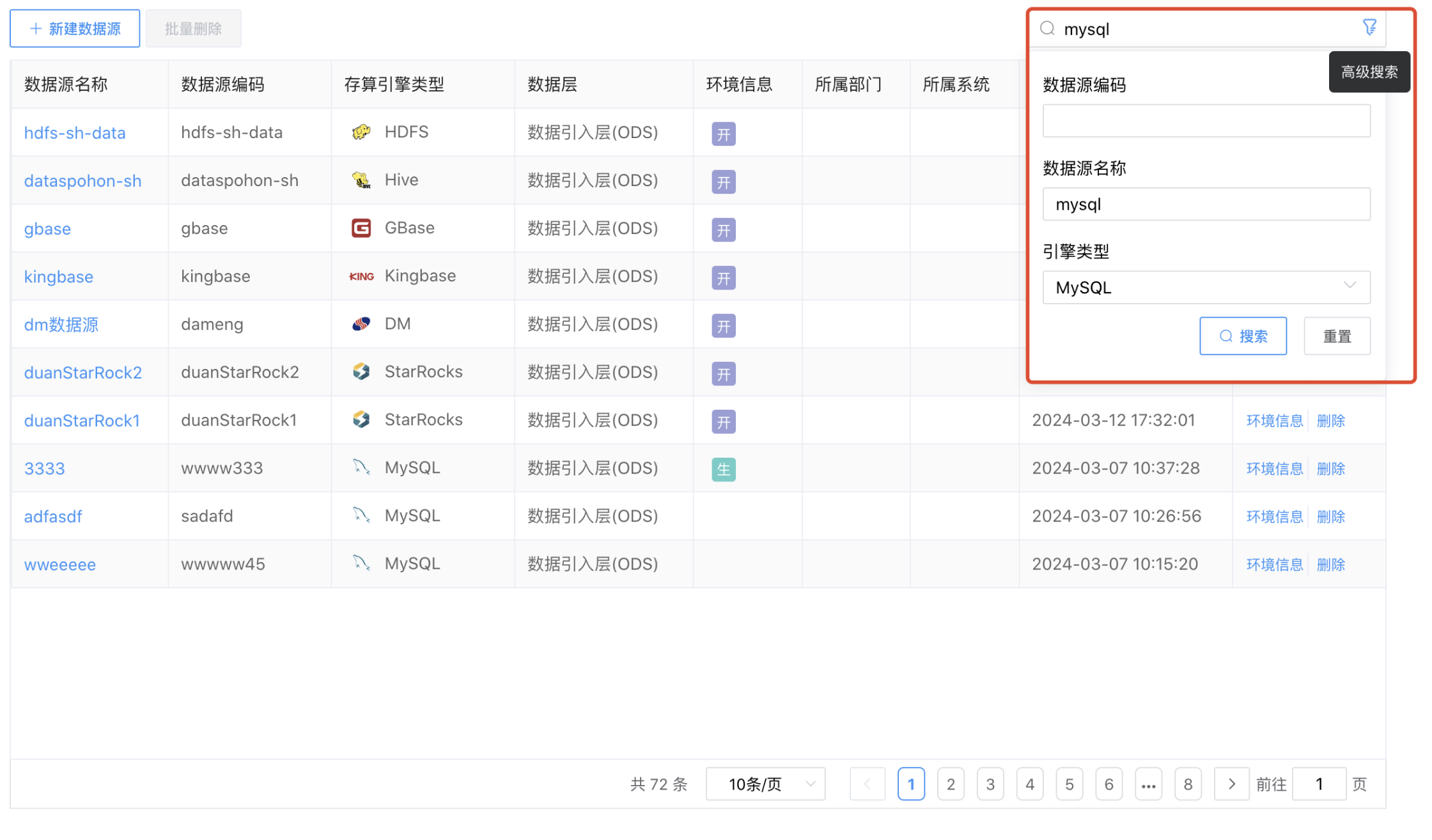Image resolution: width=1432 pixels, height=840 pixels.
Task: Click the 新建数据源 button
Action: coord(74,28)
